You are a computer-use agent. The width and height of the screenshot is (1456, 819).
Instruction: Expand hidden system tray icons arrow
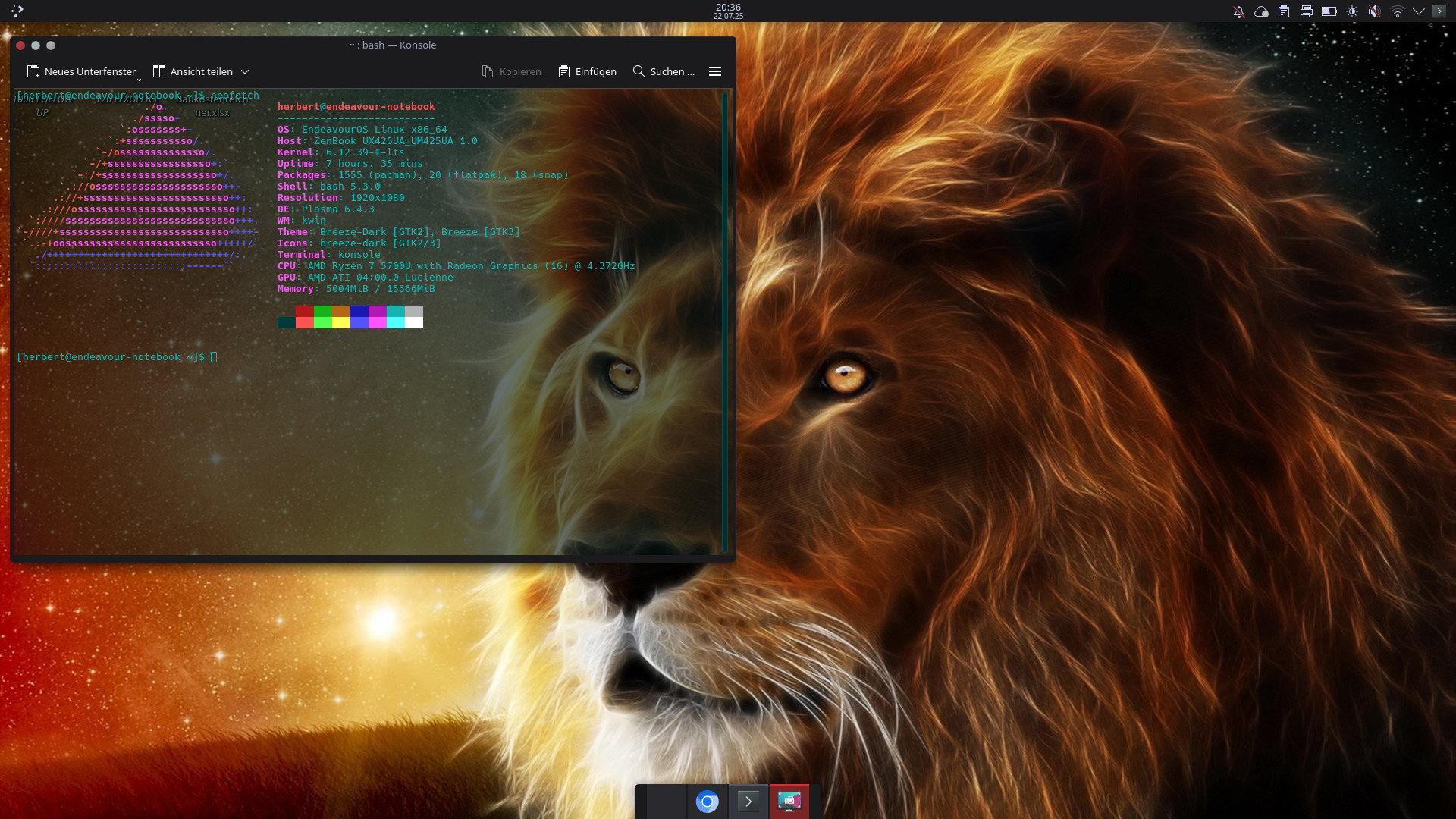tap(1419, 11)
